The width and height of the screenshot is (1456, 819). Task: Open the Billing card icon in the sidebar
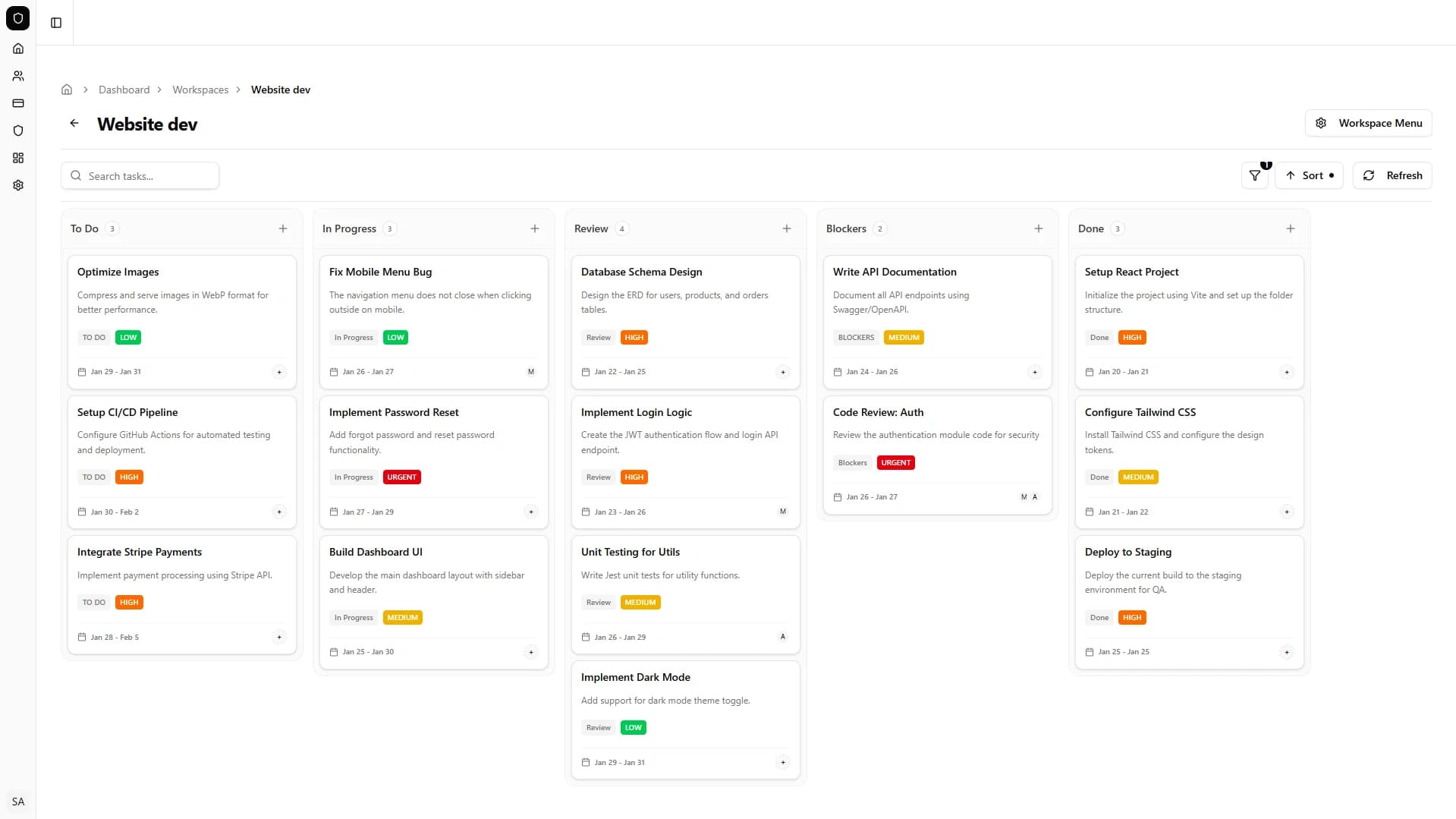click(18, 103)
